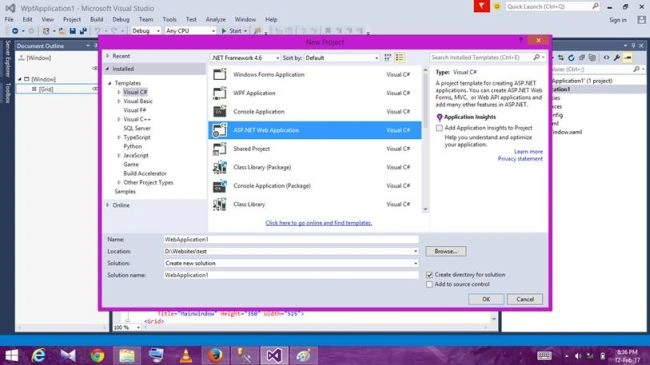Click the Save All toolbar icon

pos(83,31)
